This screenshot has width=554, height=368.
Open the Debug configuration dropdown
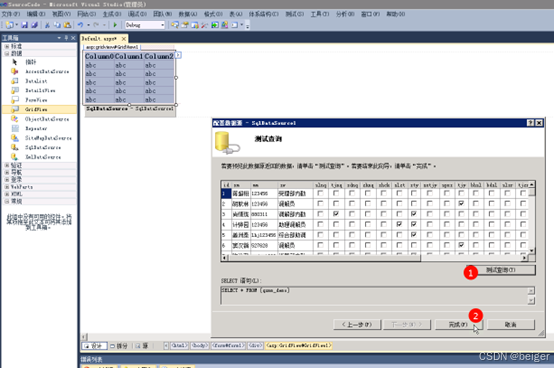pos(162,25)
